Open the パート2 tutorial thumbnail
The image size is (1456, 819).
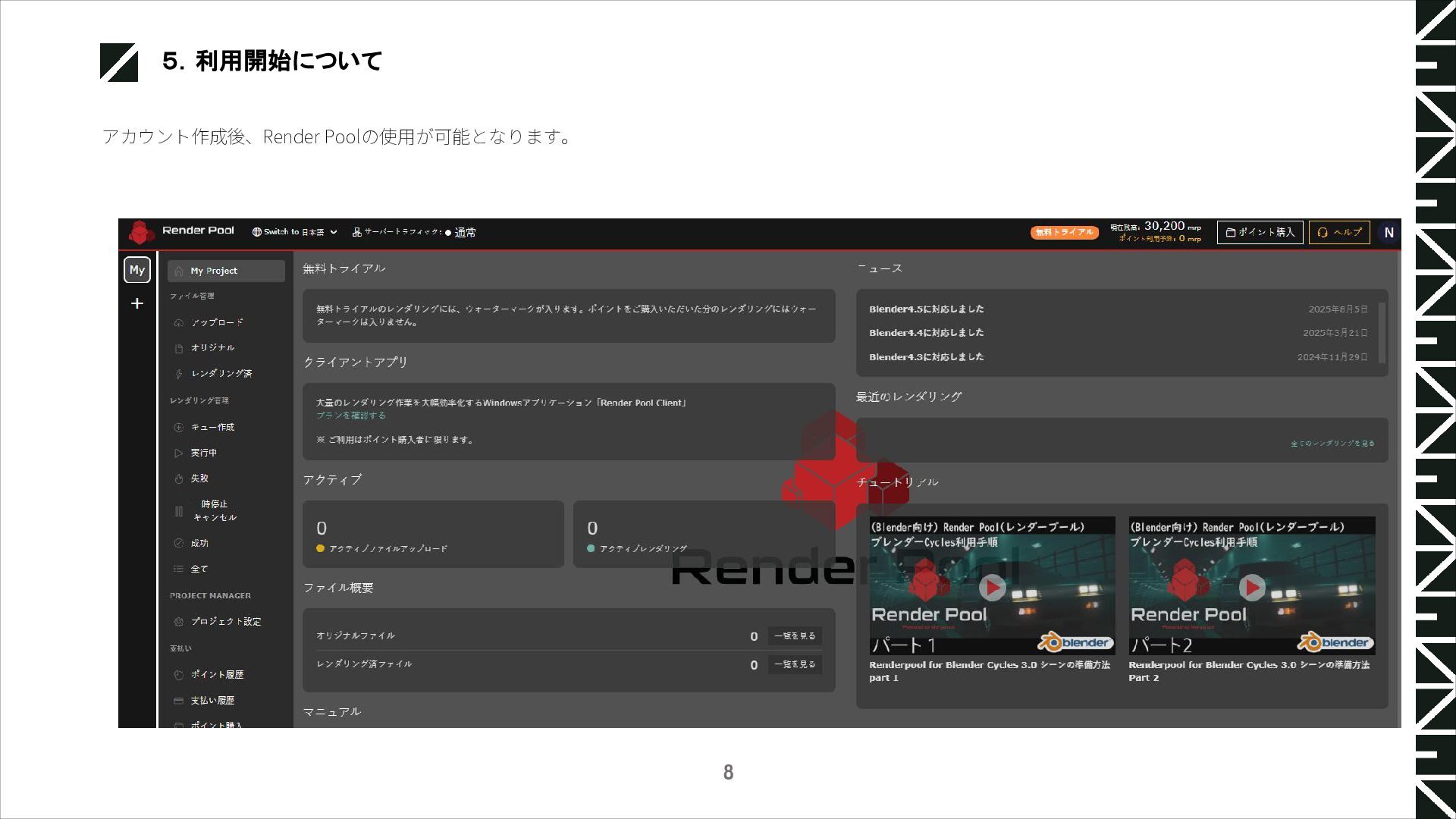tap(1251, 587)
